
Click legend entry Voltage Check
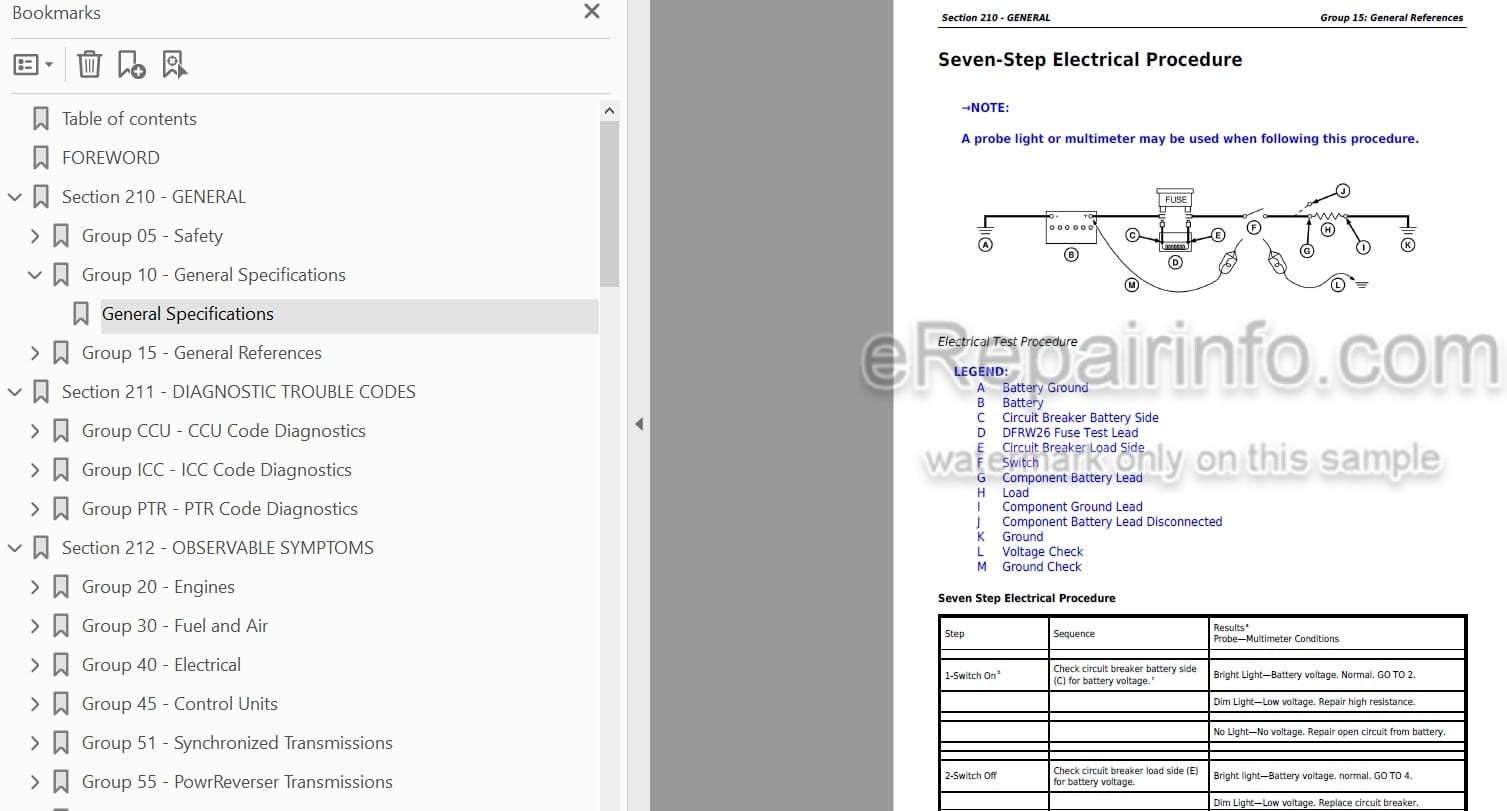click(1043, 552)
